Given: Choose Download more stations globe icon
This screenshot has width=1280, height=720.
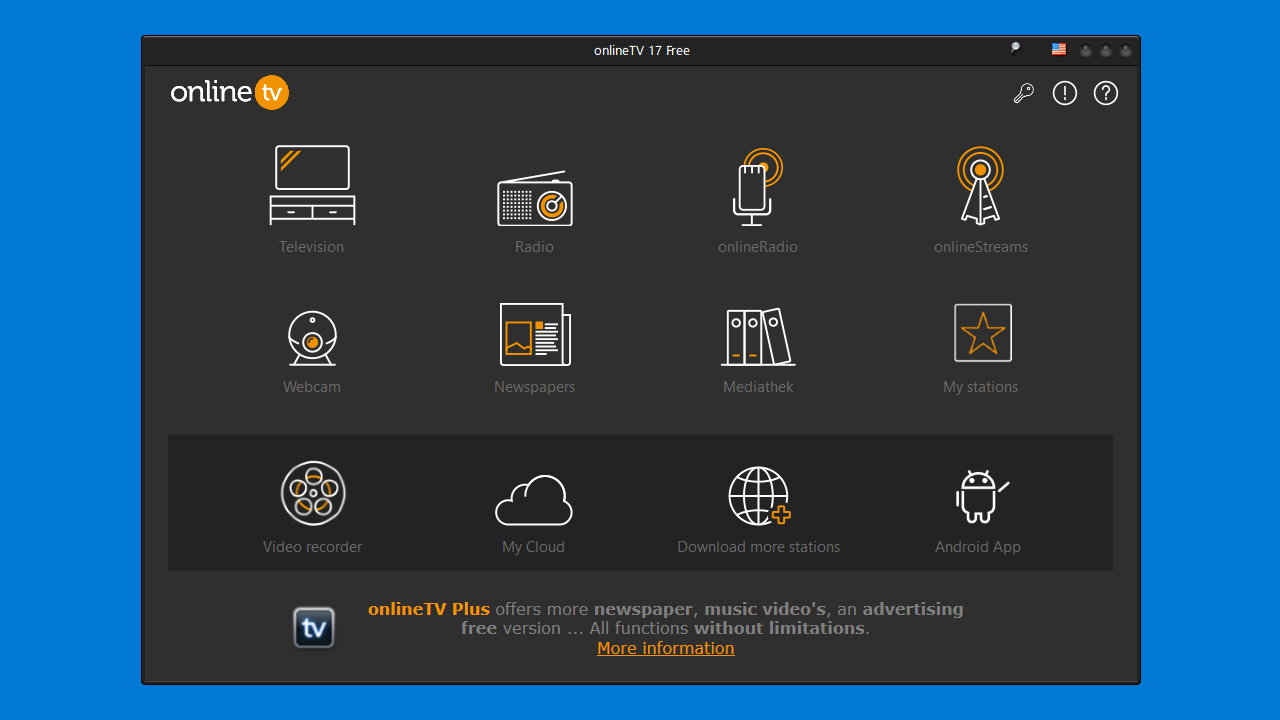Looking at the screenshot, I should 759,496.
